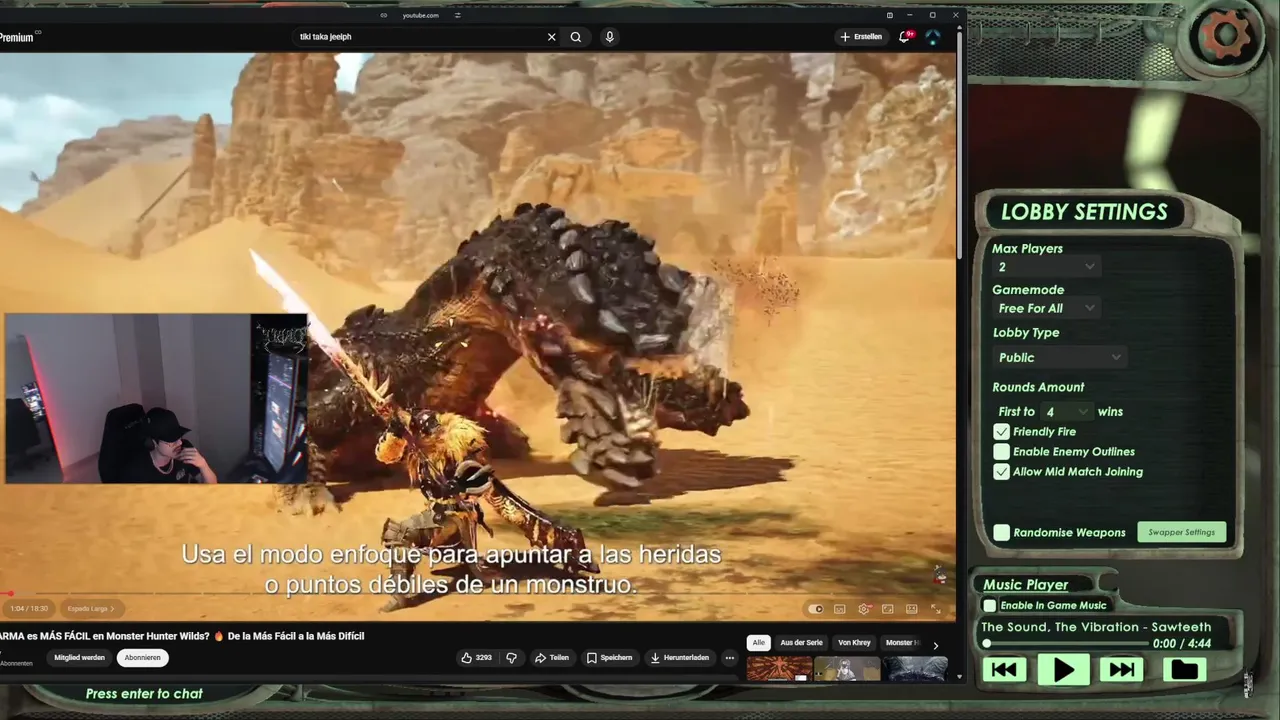Viewport: 1280px width, 720px height.
Task: Click the Press enter to chat box
Action: [144, 694]
